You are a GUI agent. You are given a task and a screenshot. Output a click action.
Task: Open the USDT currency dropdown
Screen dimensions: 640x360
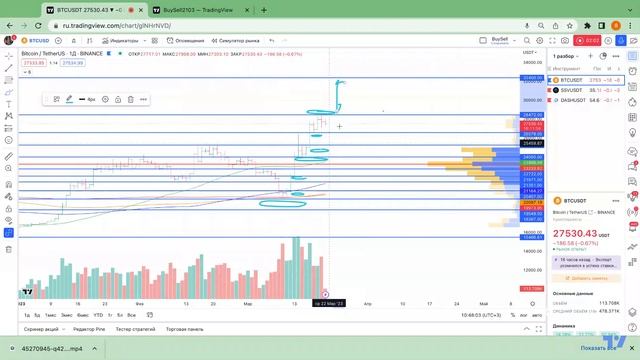[530, 52]
